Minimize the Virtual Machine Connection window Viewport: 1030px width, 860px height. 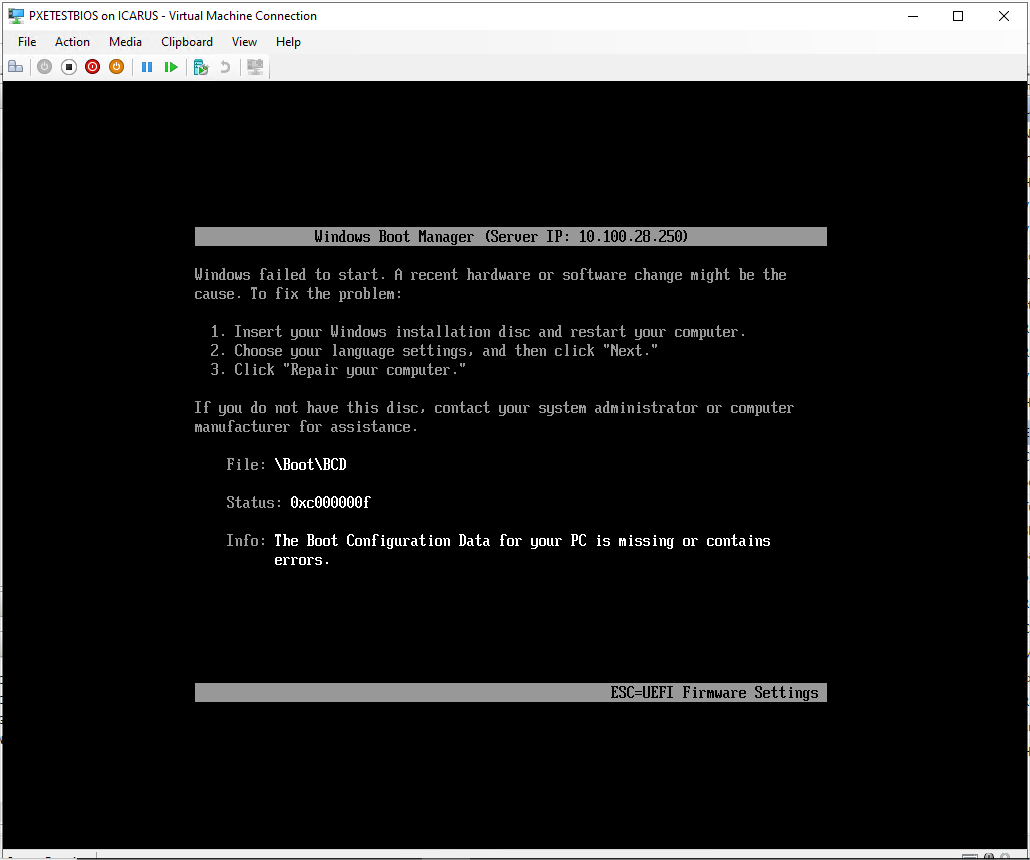point(913,16)
